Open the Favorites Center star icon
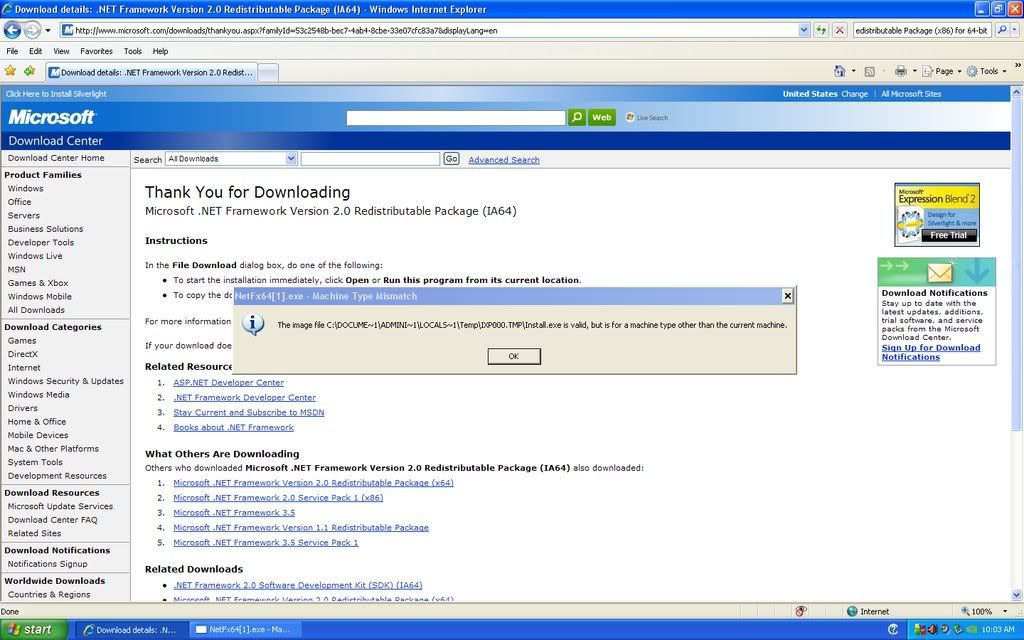Image resolution: width=1024 pixels, height=640 pixels. pyautogui.click(x=10, y=71)
